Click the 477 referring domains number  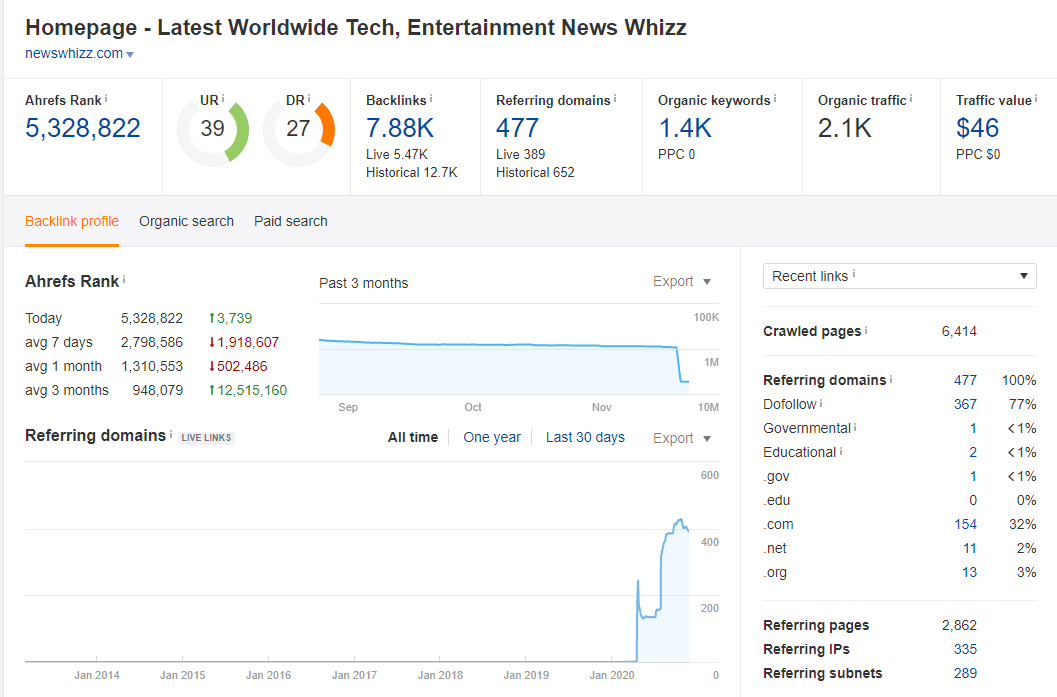click(x=517, y=128)
